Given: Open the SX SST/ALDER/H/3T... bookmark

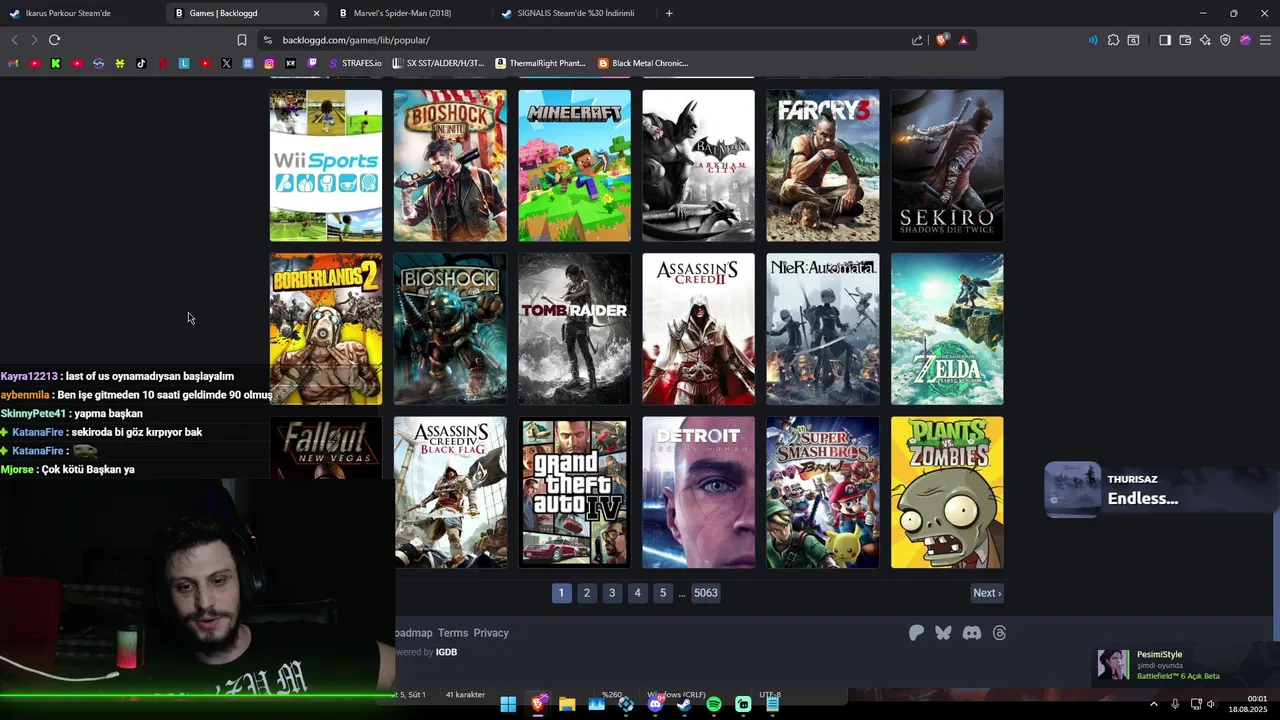Looking at the screenshot, I should tap(439, 63).
